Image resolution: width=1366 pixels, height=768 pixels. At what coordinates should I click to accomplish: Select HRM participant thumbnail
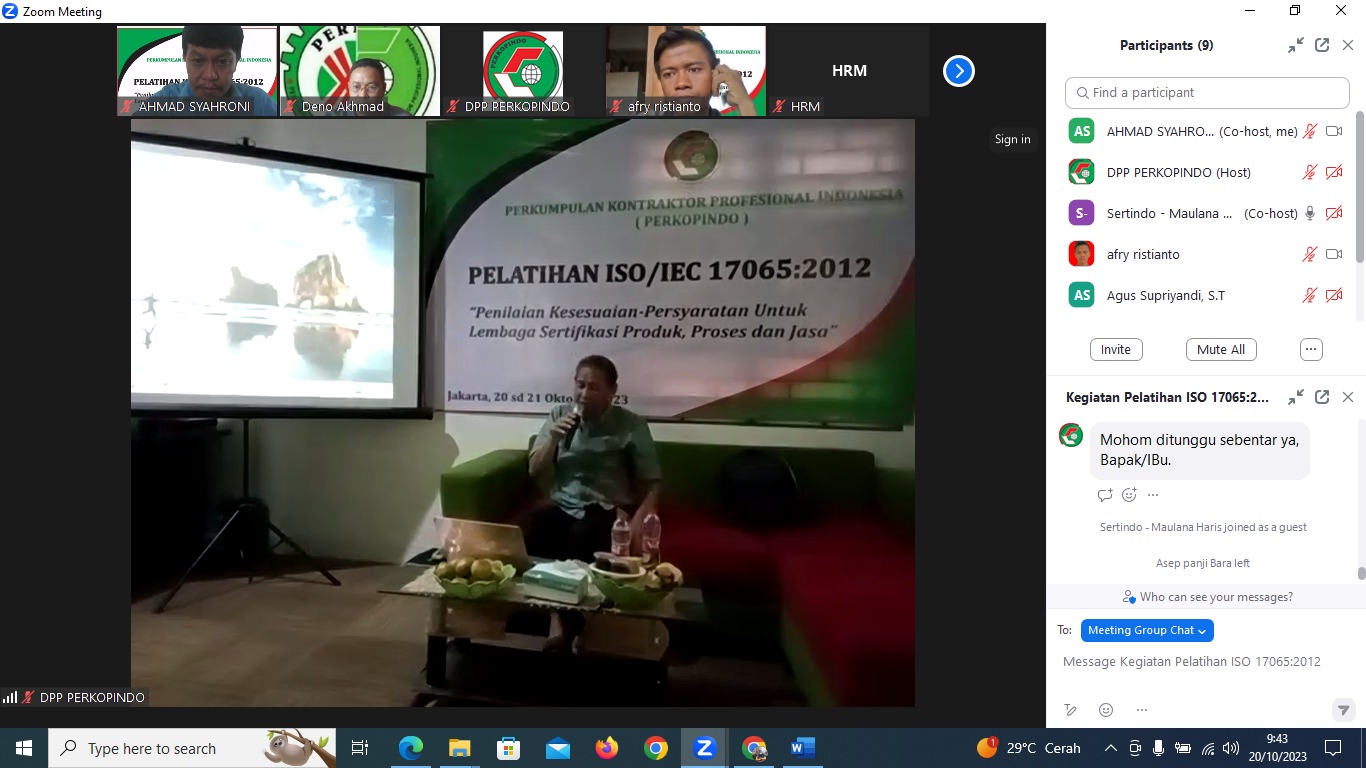click(x=849, y=71)
